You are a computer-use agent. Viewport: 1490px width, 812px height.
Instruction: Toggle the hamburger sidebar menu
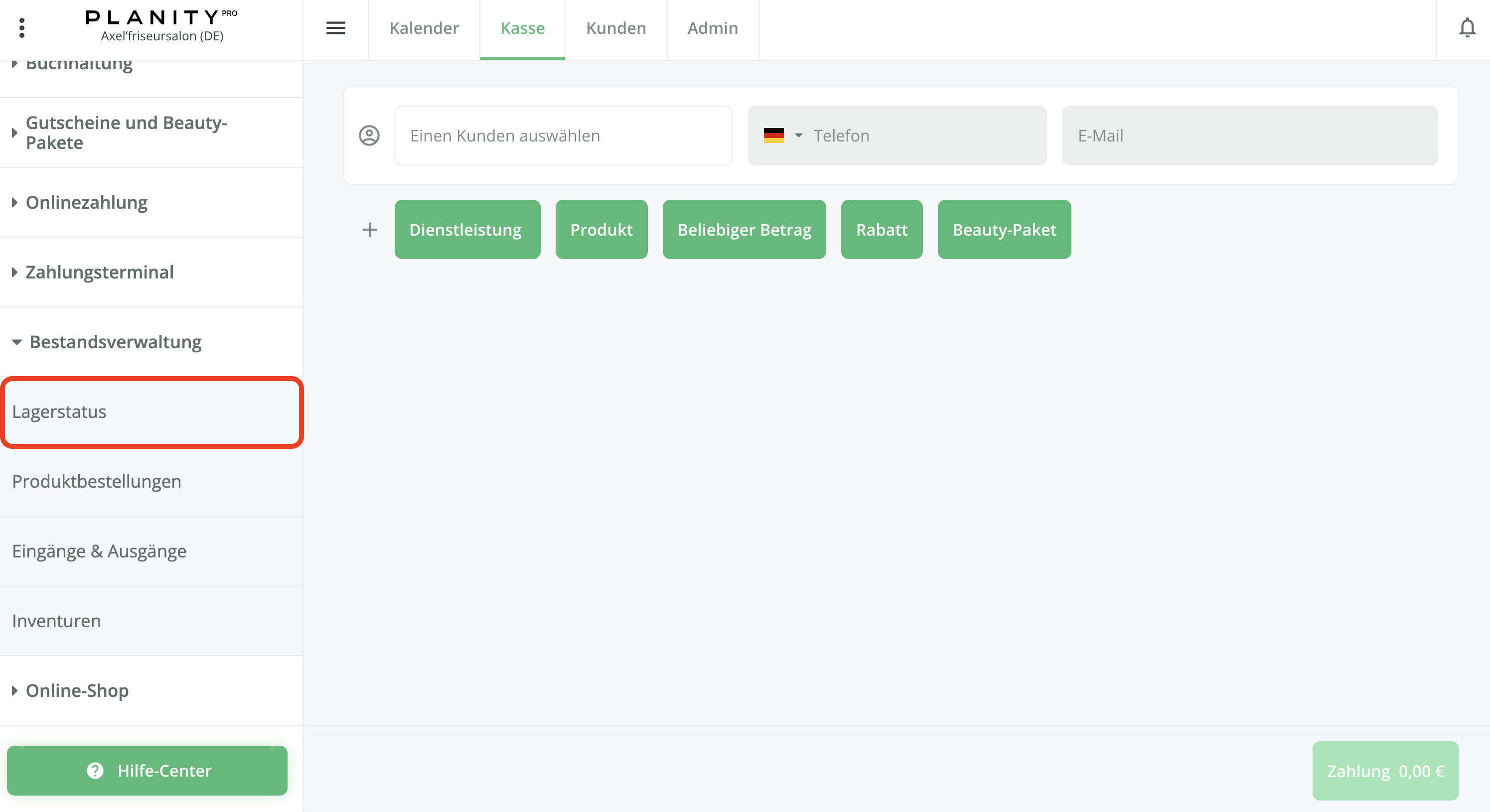335,28
